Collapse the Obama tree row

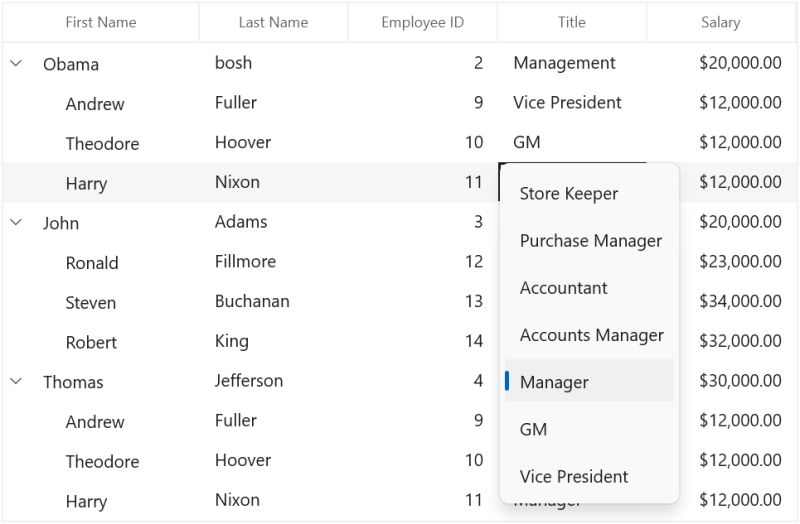tap(16, 63)
